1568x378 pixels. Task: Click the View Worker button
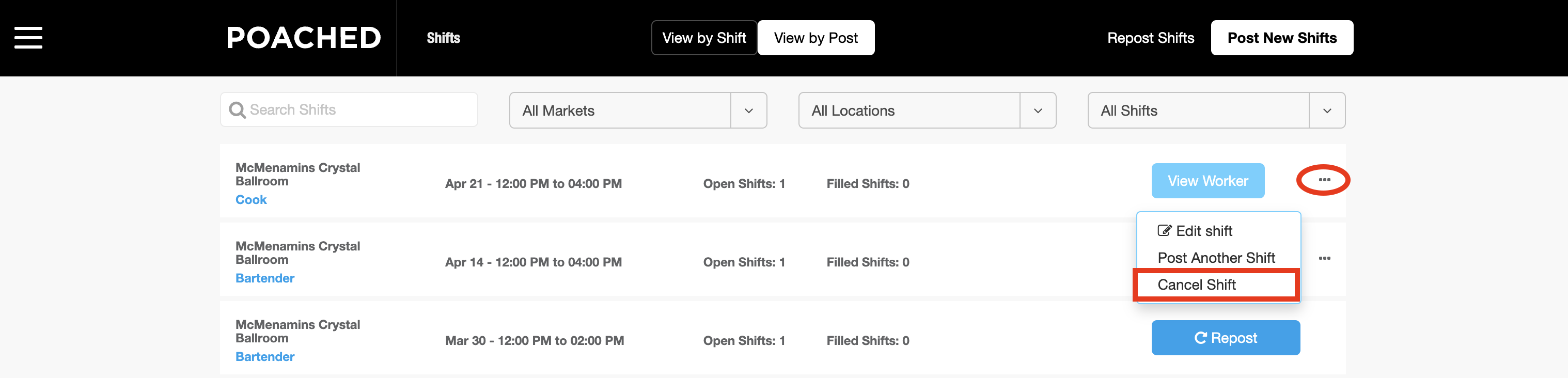[1207, 181]
